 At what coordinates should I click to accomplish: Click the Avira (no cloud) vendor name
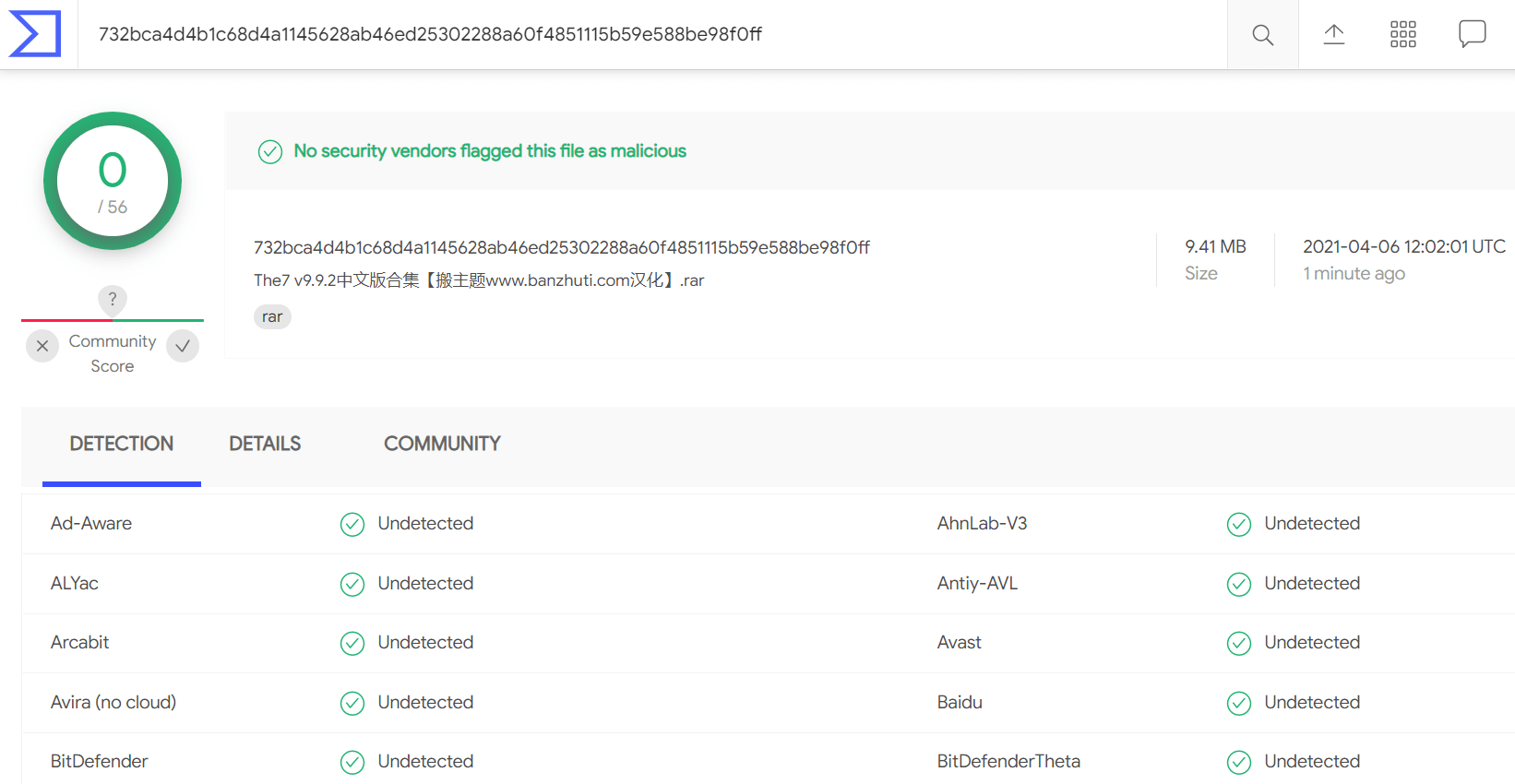[x=113, y=702]
